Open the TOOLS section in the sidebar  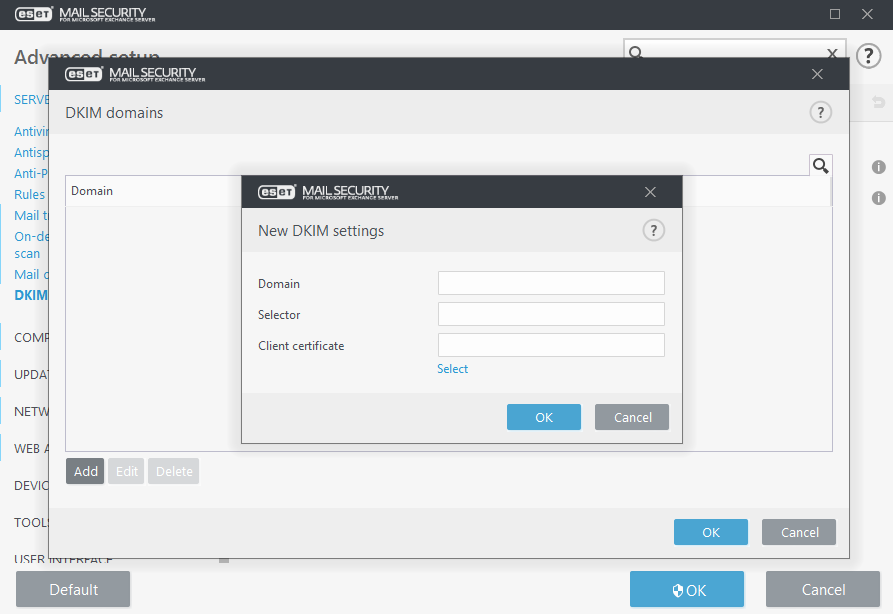[x=31, y=522]
